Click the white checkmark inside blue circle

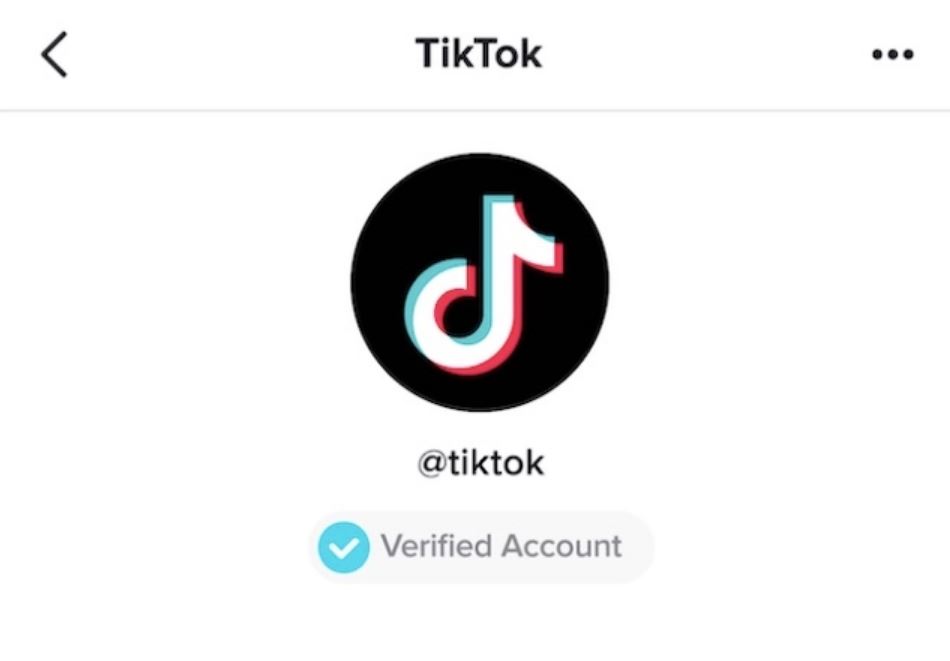(344, 548)
